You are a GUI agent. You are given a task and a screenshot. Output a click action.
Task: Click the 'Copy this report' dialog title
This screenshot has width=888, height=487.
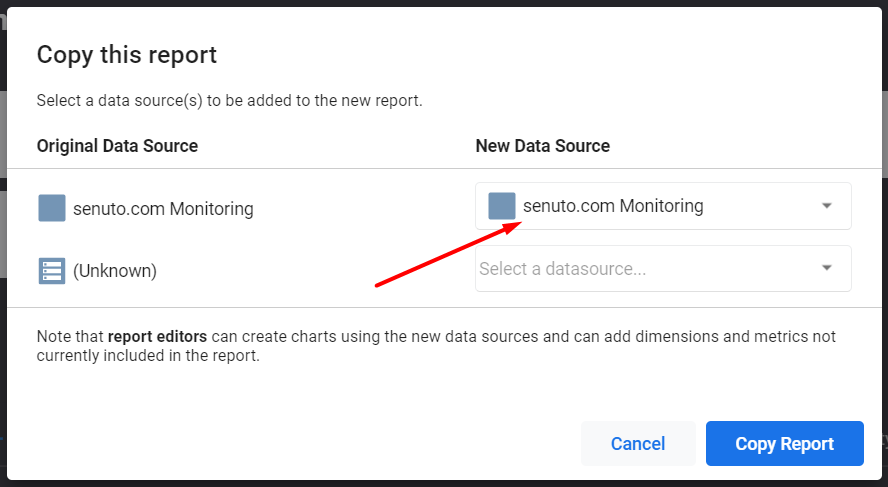[127, 55]
